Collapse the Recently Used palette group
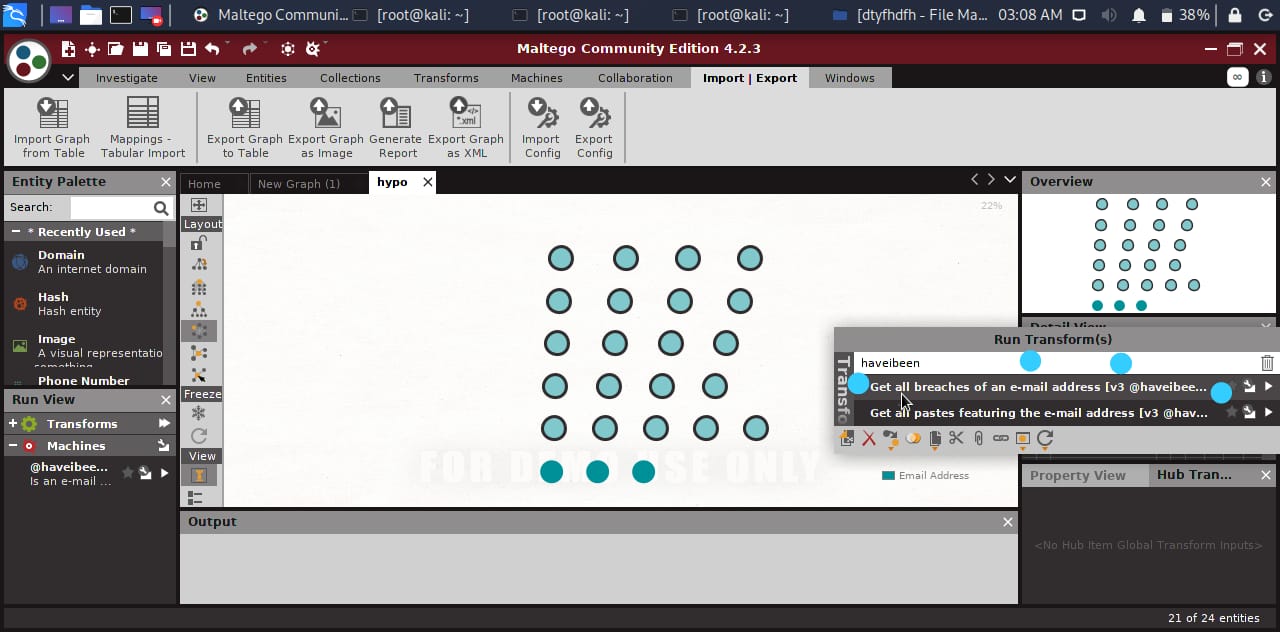This screenshot has height=632, width=1280. (17, 231)
